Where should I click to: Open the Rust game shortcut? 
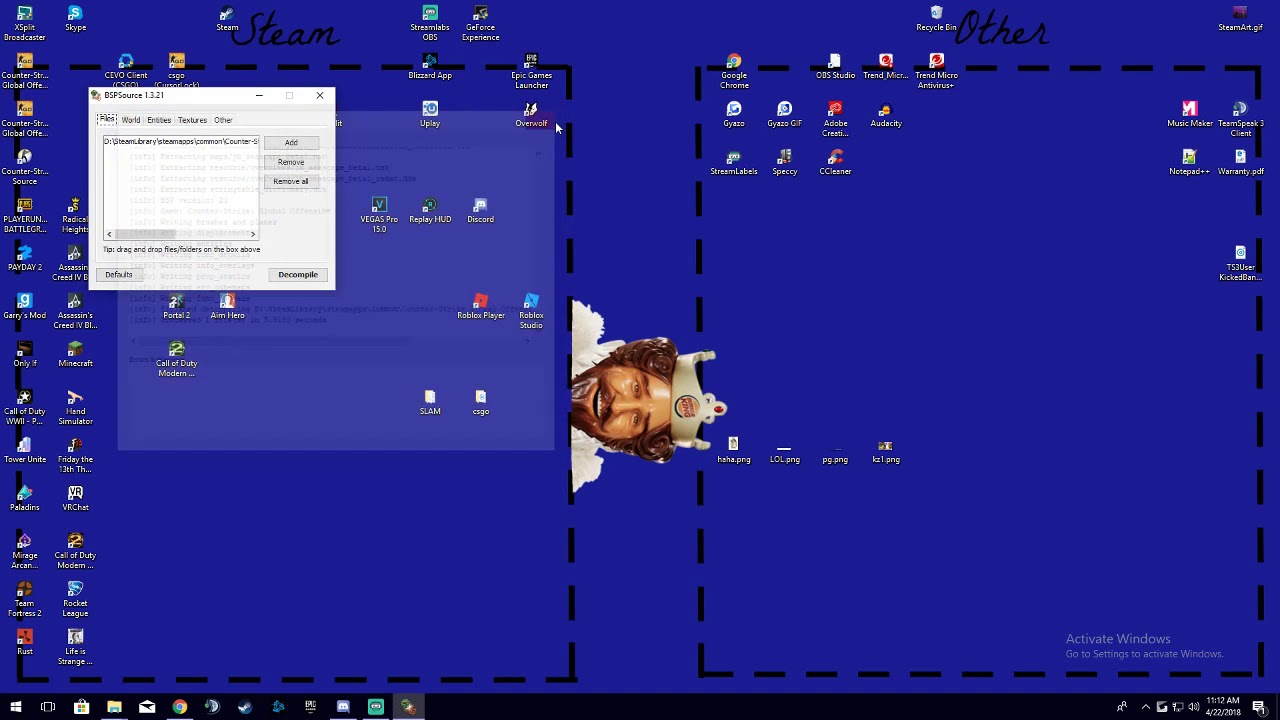(x=24, y=643)
